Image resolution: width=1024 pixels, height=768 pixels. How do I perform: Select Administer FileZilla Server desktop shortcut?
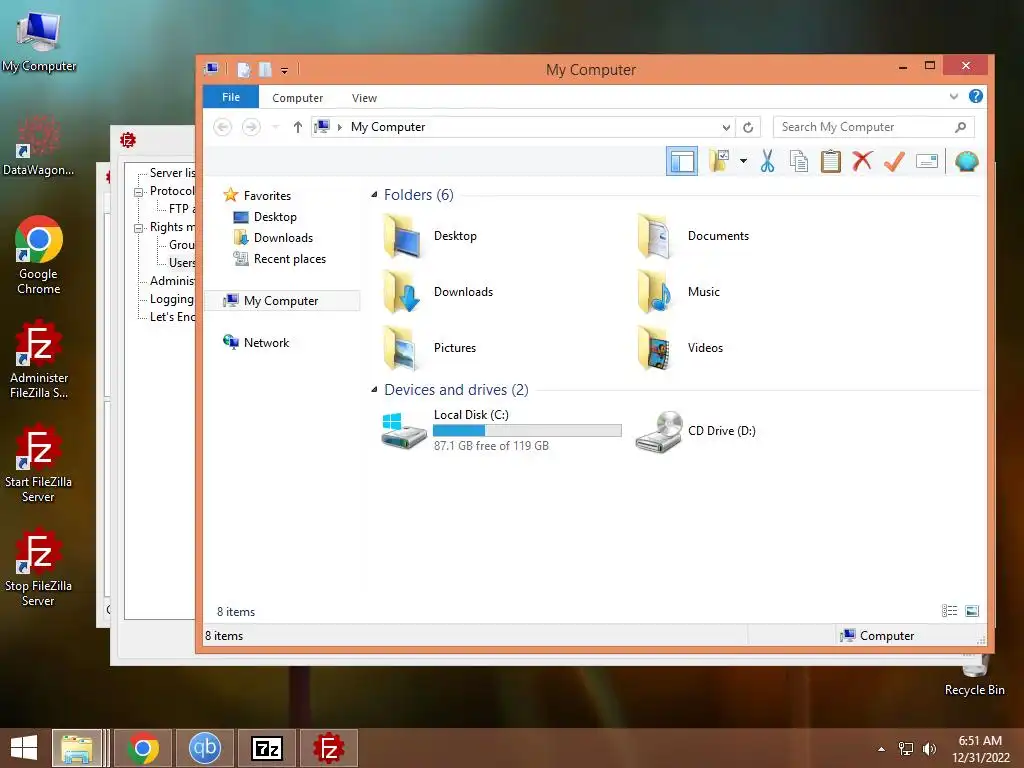tap(39, 359)
